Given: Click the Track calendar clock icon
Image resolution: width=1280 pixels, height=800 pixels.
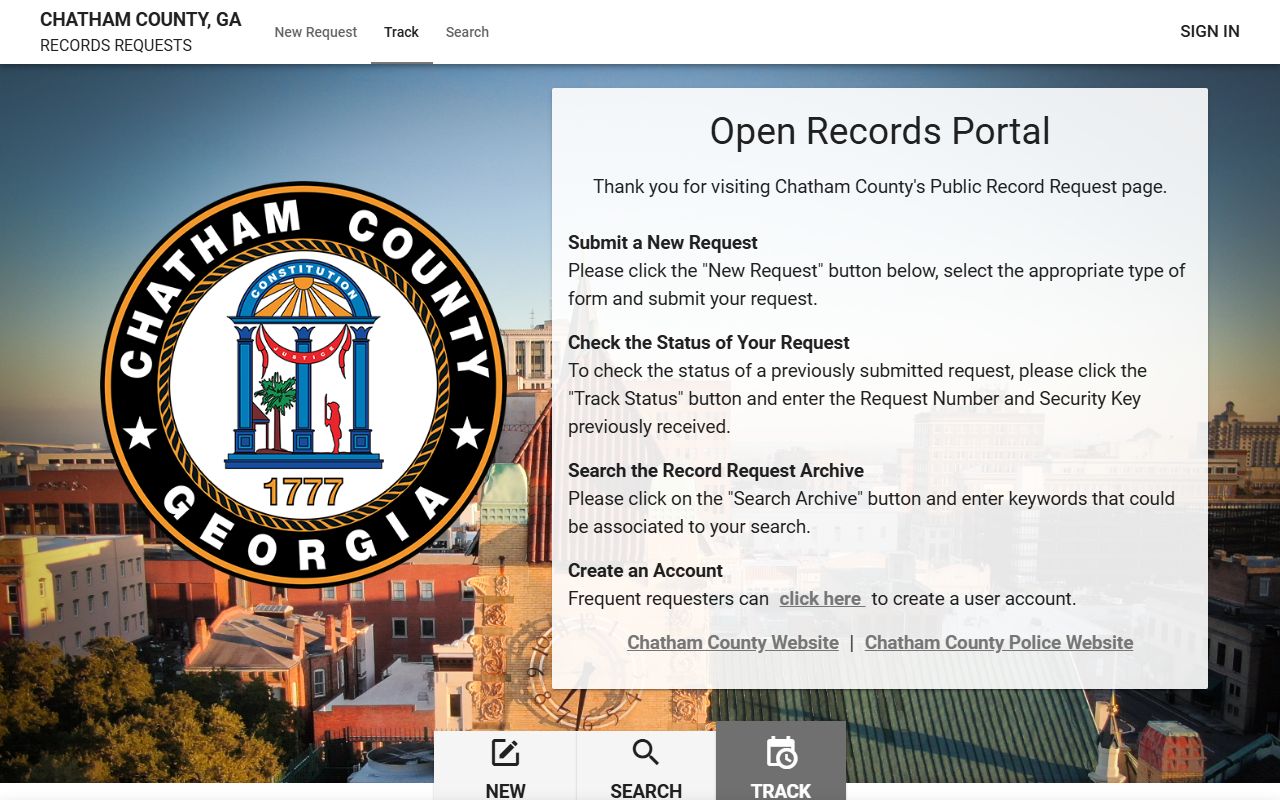Looking at the screenshot, I should tap(781, 753).
